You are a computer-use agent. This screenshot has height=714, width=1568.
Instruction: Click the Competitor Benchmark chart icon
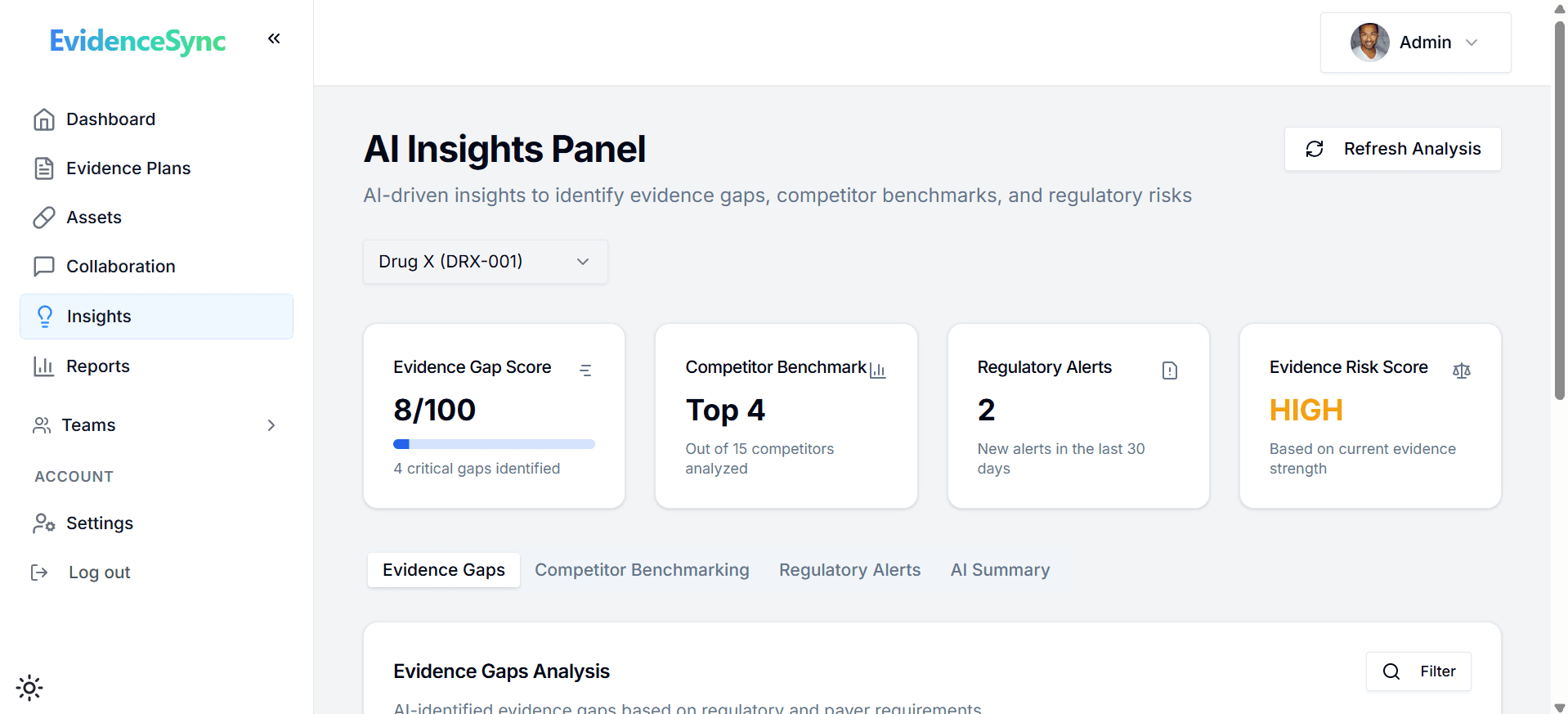pos(878,370)
